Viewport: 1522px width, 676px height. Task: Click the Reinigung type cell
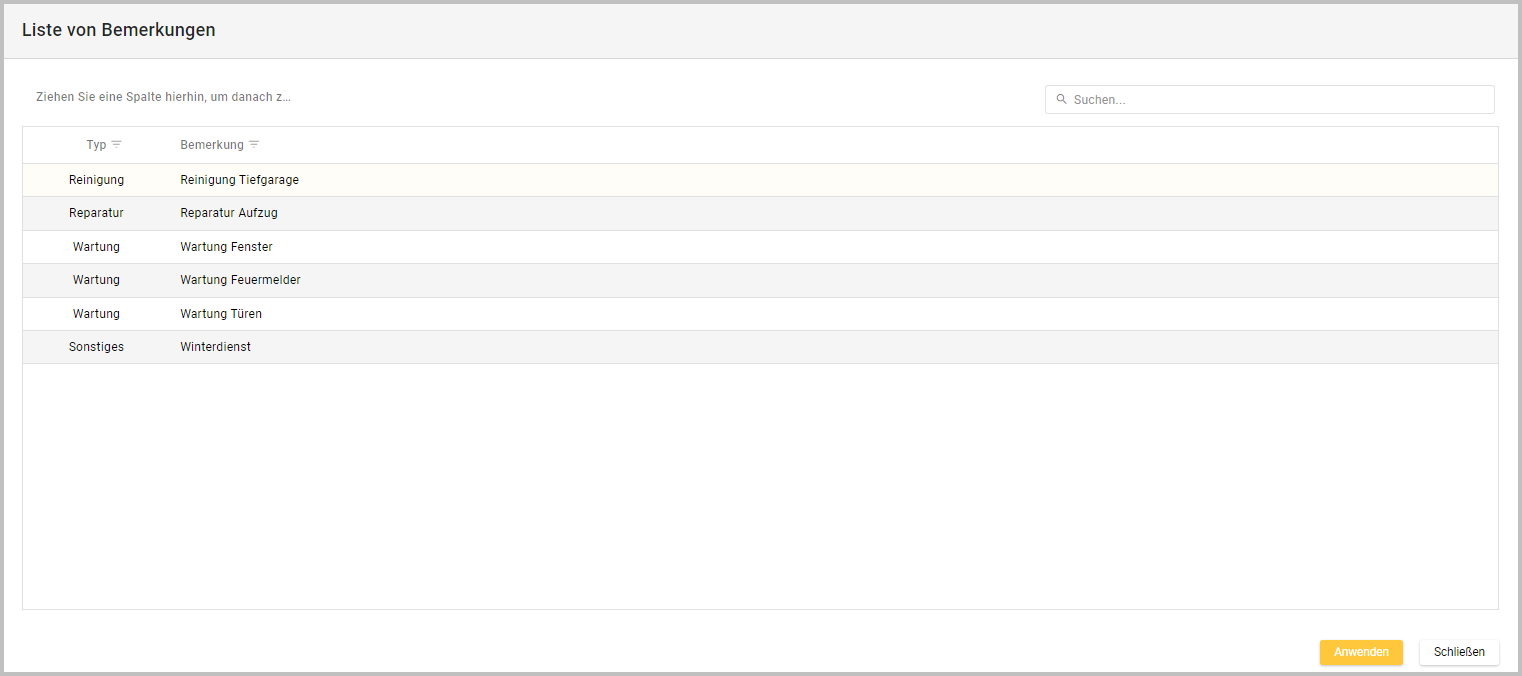point(96,180)
